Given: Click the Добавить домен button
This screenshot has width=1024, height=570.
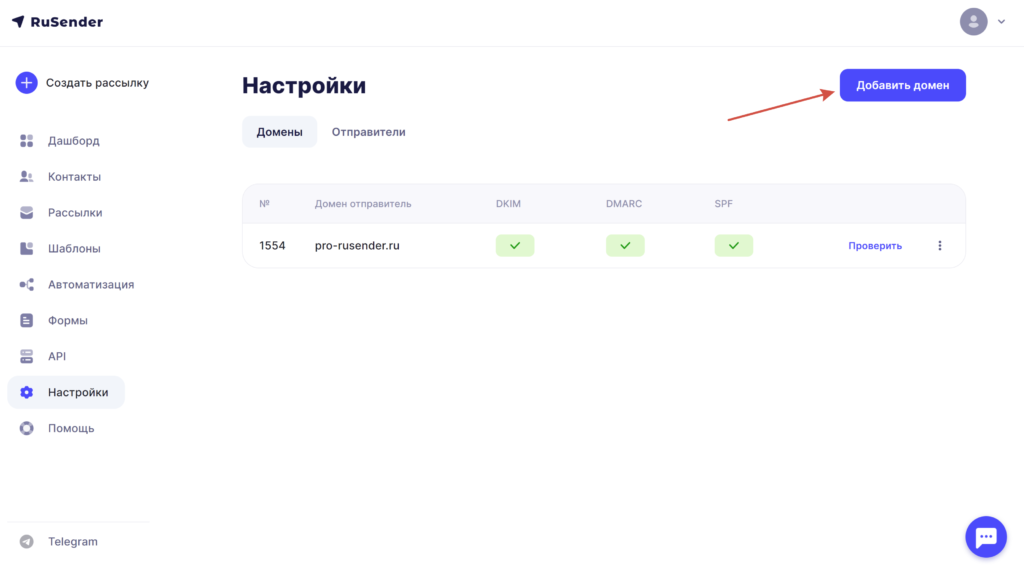Looking at the screenshot, I should point(903,86).
